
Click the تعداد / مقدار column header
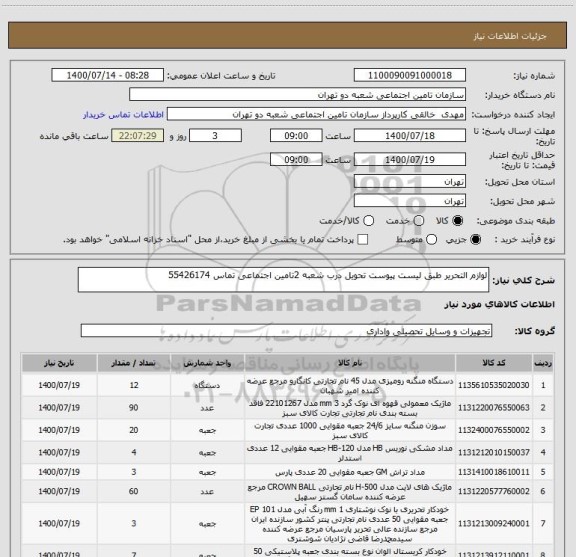point(134,363)
